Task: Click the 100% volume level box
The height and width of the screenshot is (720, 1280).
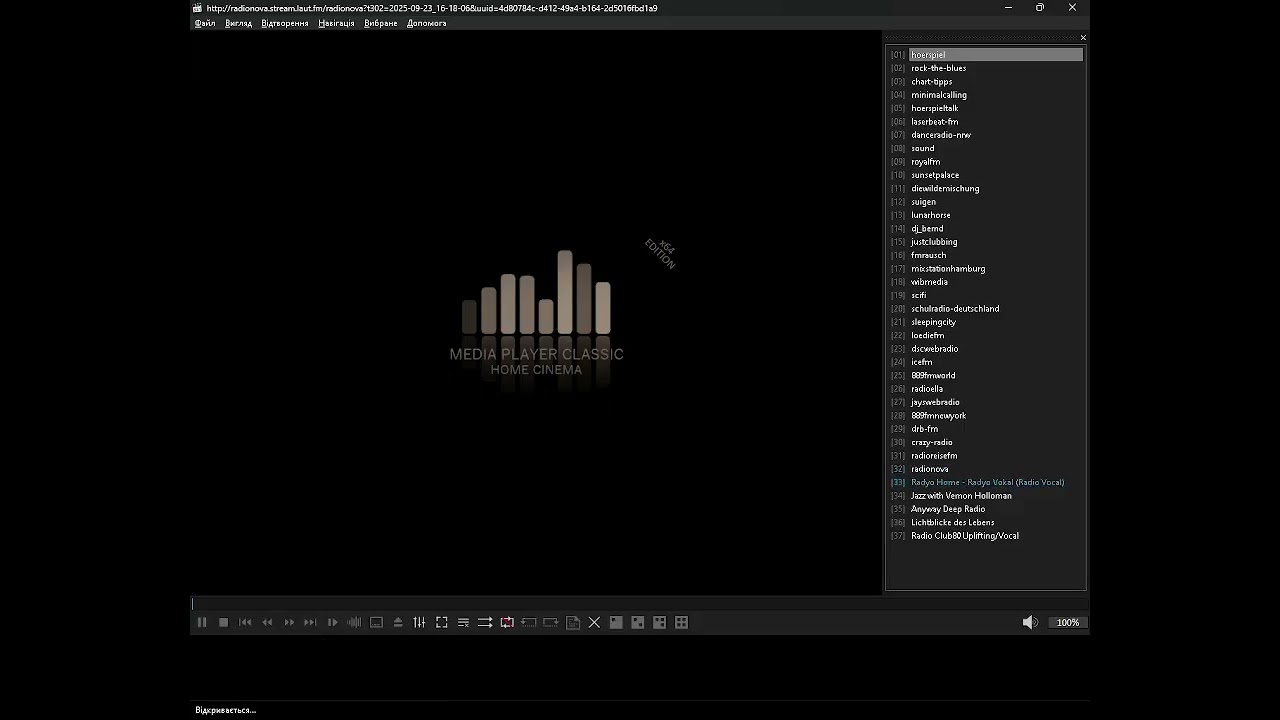Action: [1068, 622]
